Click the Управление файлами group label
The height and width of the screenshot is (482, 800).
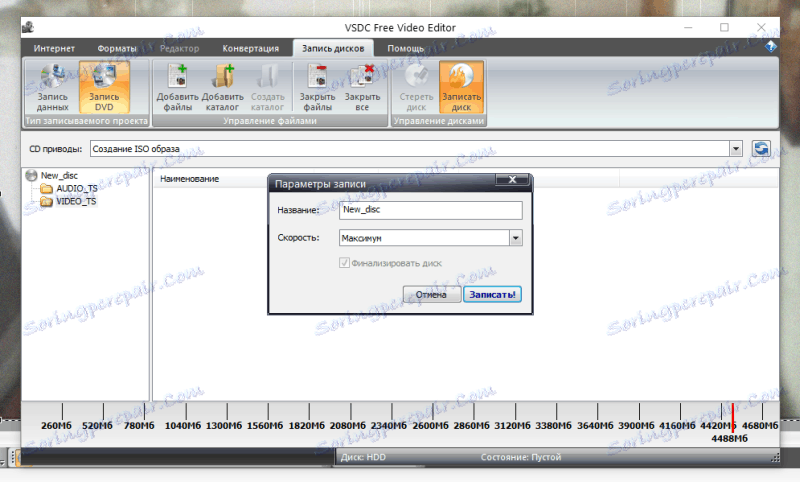coord(270,121)
